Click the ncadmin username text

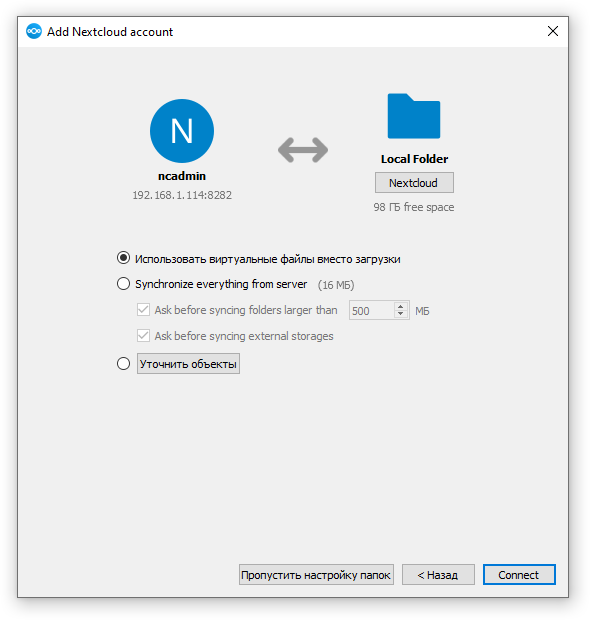click(182, 176)
